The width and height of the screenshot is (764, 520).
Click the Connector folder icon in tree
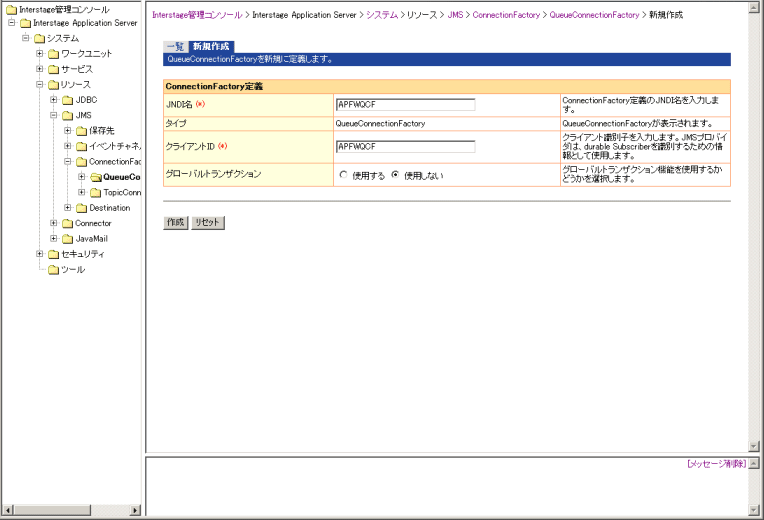[68, 223]
